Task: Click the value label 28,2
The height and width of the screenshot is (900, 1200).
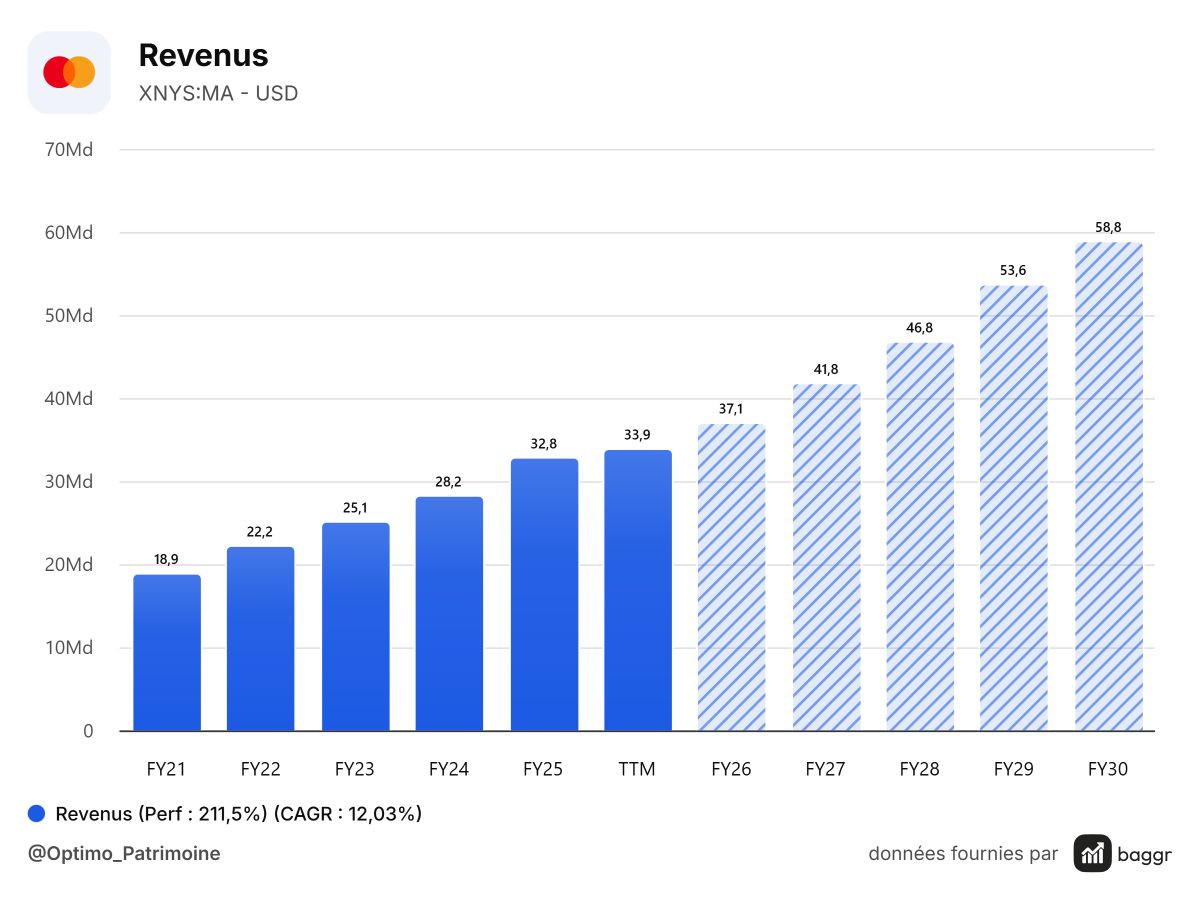Action: click(450, 482)
